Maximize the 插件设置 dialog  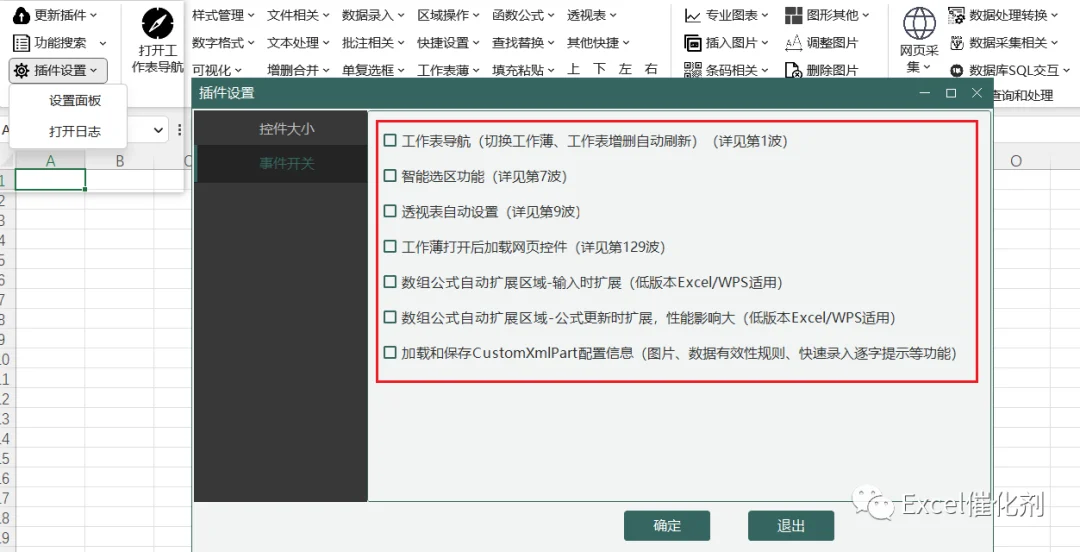(951, 93)
